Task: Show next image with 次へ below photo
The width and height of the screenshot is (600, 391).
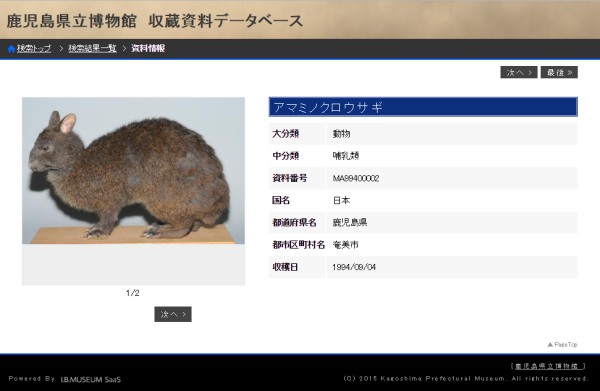Action: pyautogui.click(x=173, y=314)
